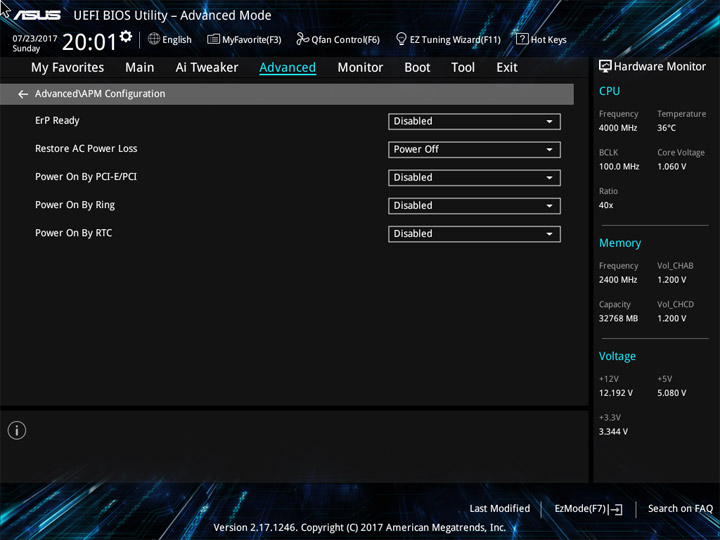The width and height of the screenshot is (720, 540).
Task: Click the 100.0 MHz BCLK value
Action: (x=619, y=167)
